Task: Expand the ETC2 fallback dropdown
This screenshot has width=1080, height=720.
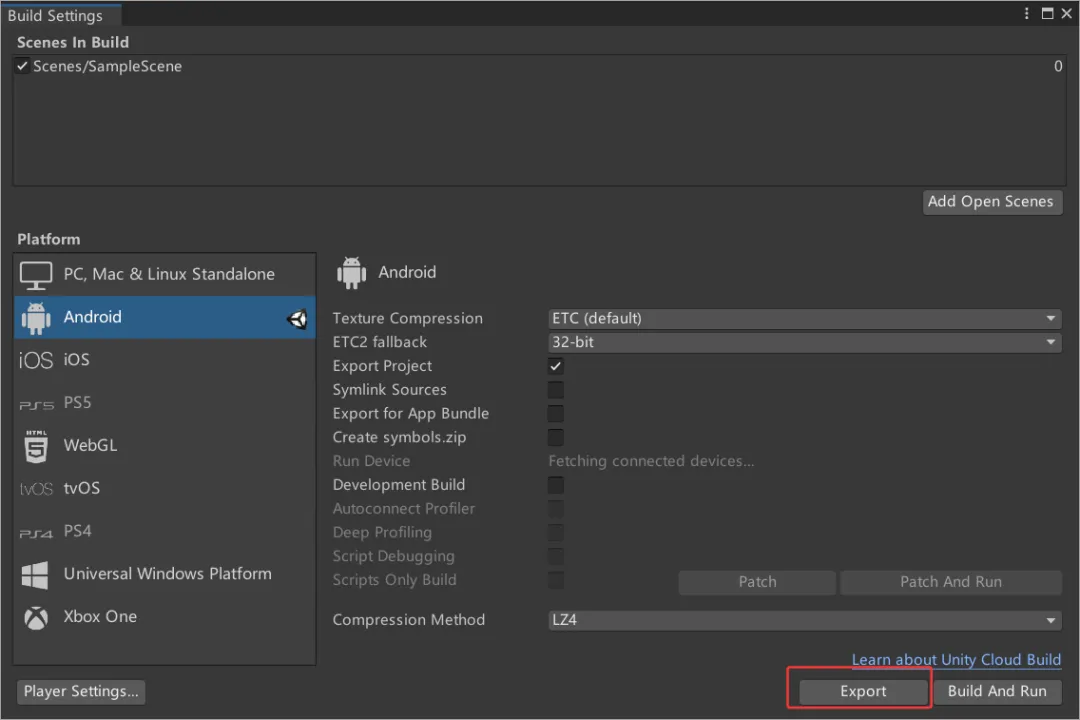Action: pos(804,342)
